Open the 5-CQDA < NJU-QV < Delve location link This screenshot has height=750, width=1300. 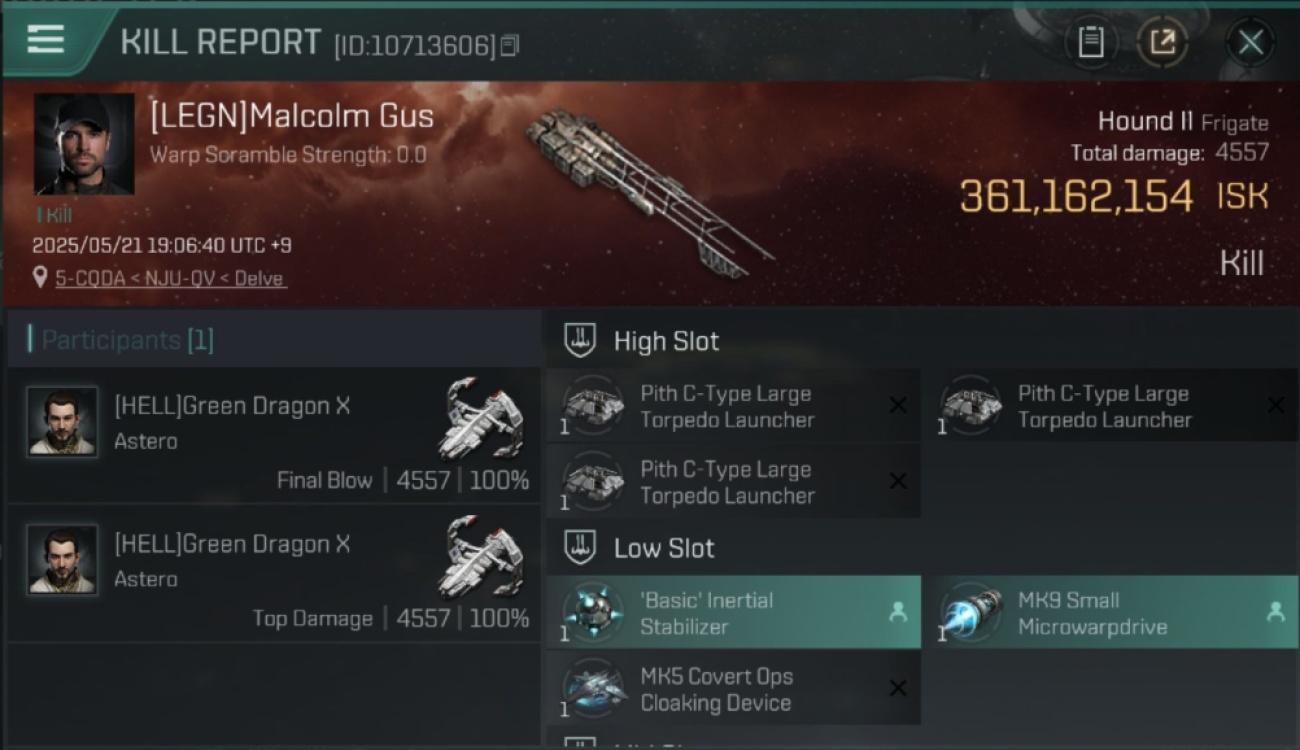170,278
